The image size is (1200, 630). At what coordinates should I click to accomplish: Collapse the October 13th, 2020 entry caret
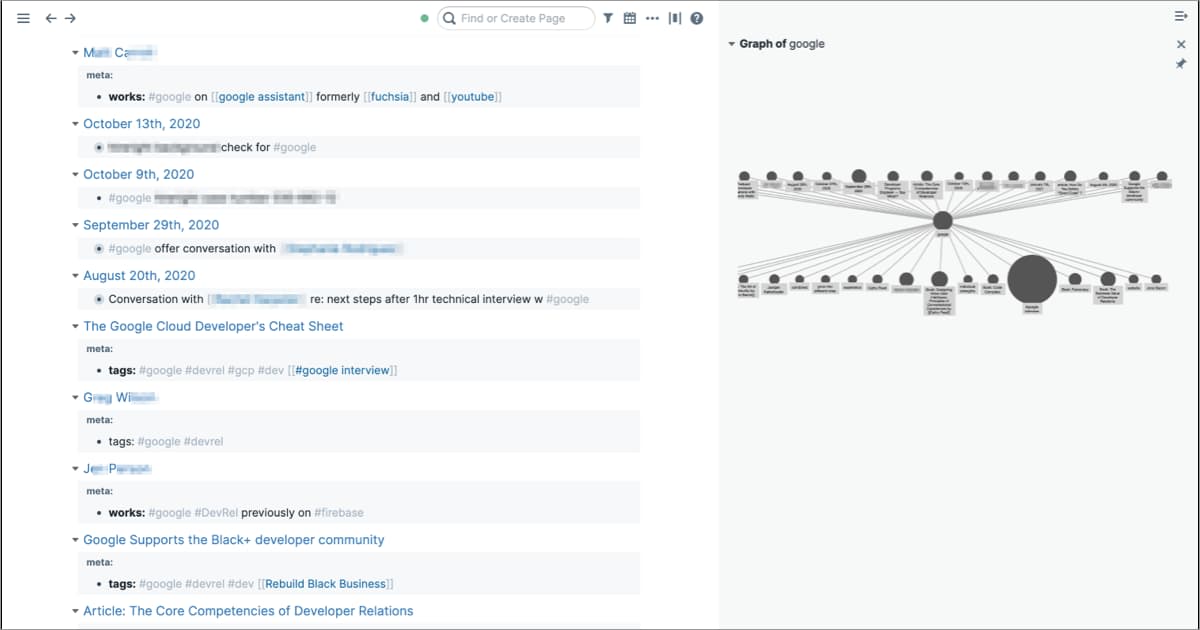point(75,124)
